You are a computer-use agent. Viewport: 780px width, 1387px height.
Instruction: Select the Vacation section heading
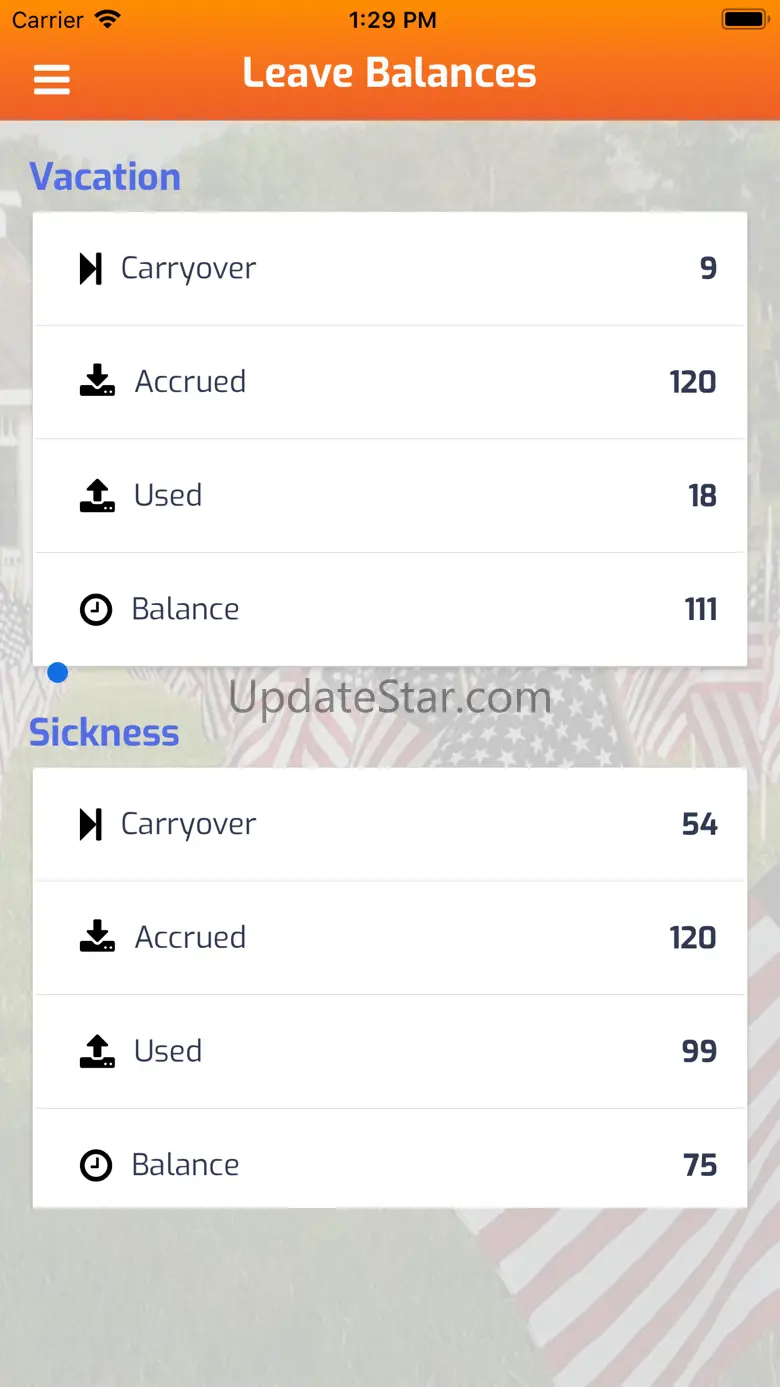105,177
